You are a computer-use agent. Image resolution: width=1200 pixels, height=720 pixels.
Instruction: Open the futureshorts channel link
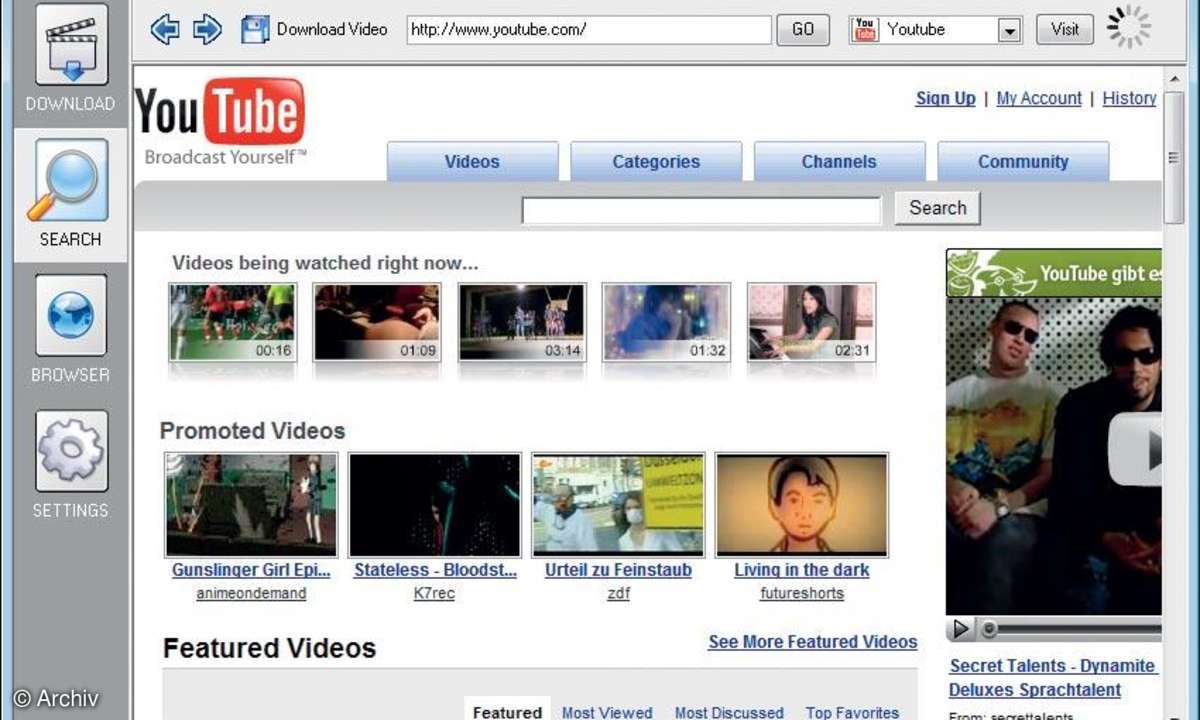tap(801, 593)
